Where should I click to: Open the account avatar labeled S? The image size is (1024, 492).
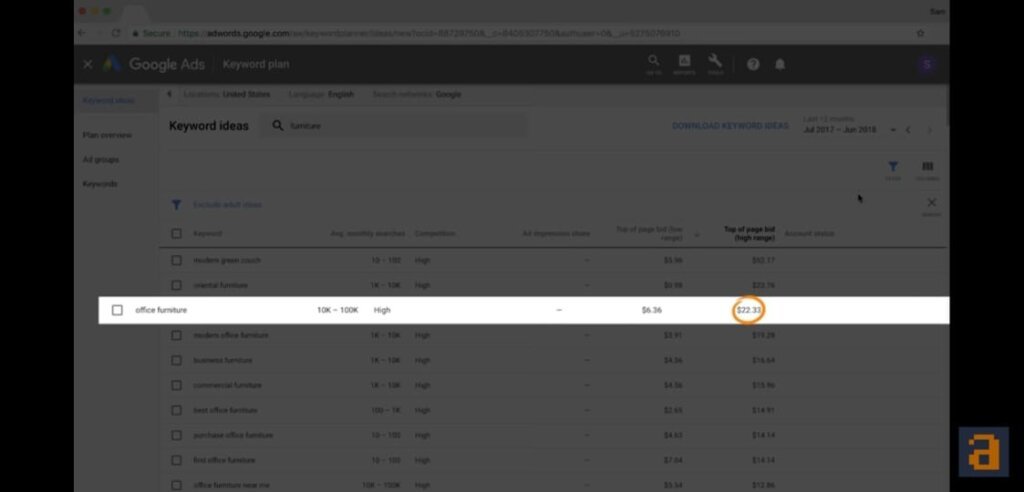click(926, 64)
